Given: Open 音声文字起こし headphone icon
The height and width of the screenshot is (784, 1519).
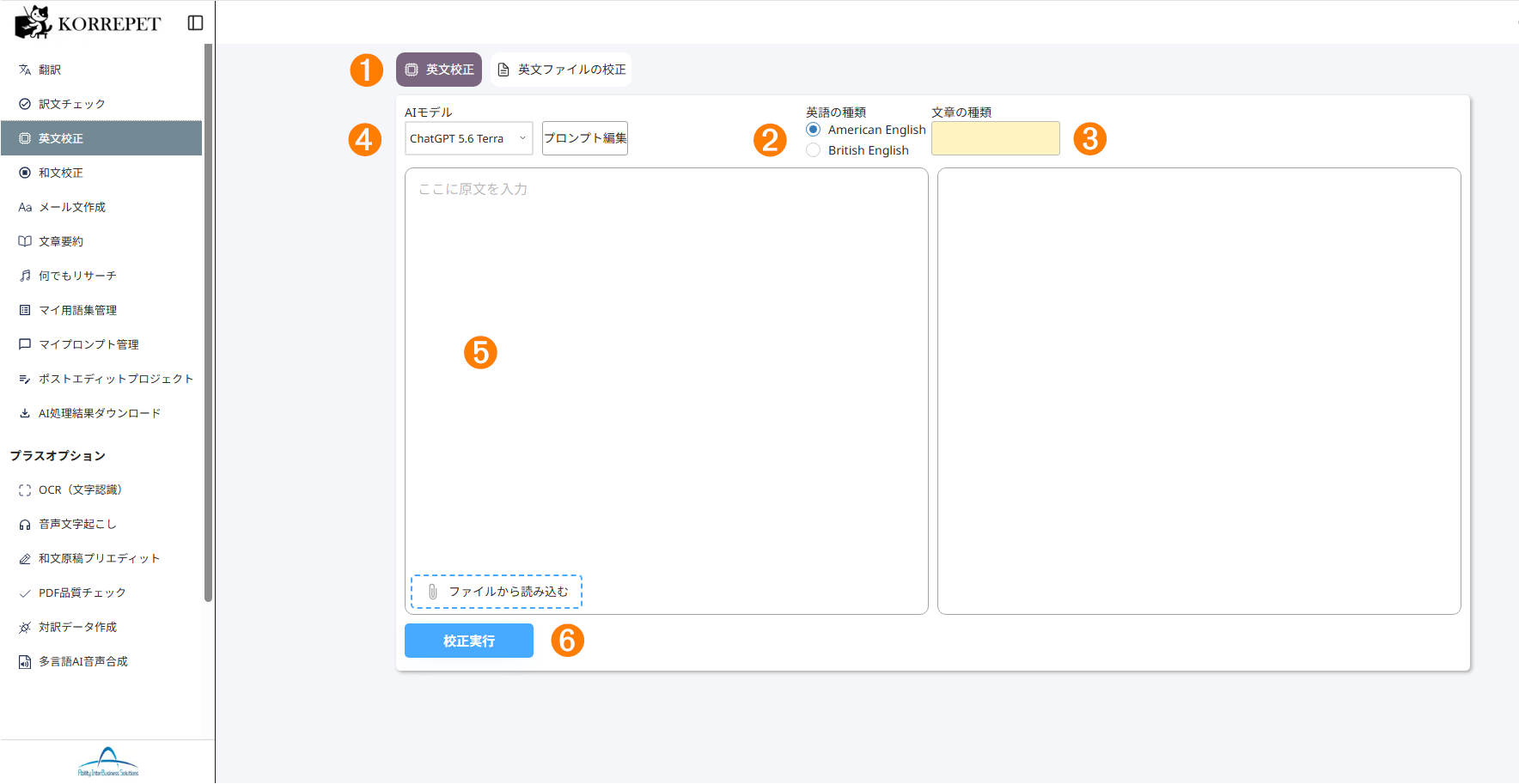Looking at the screenshot, I should point(25,525).
